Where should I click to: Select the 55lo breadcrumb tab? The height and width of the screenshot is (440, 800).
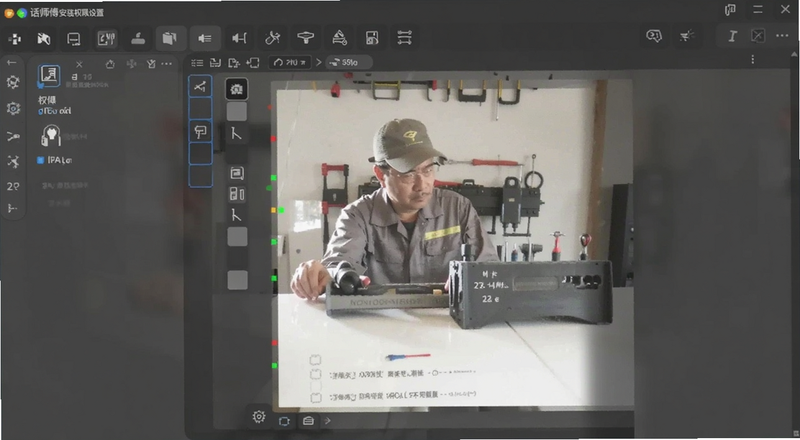pos(349,62)
